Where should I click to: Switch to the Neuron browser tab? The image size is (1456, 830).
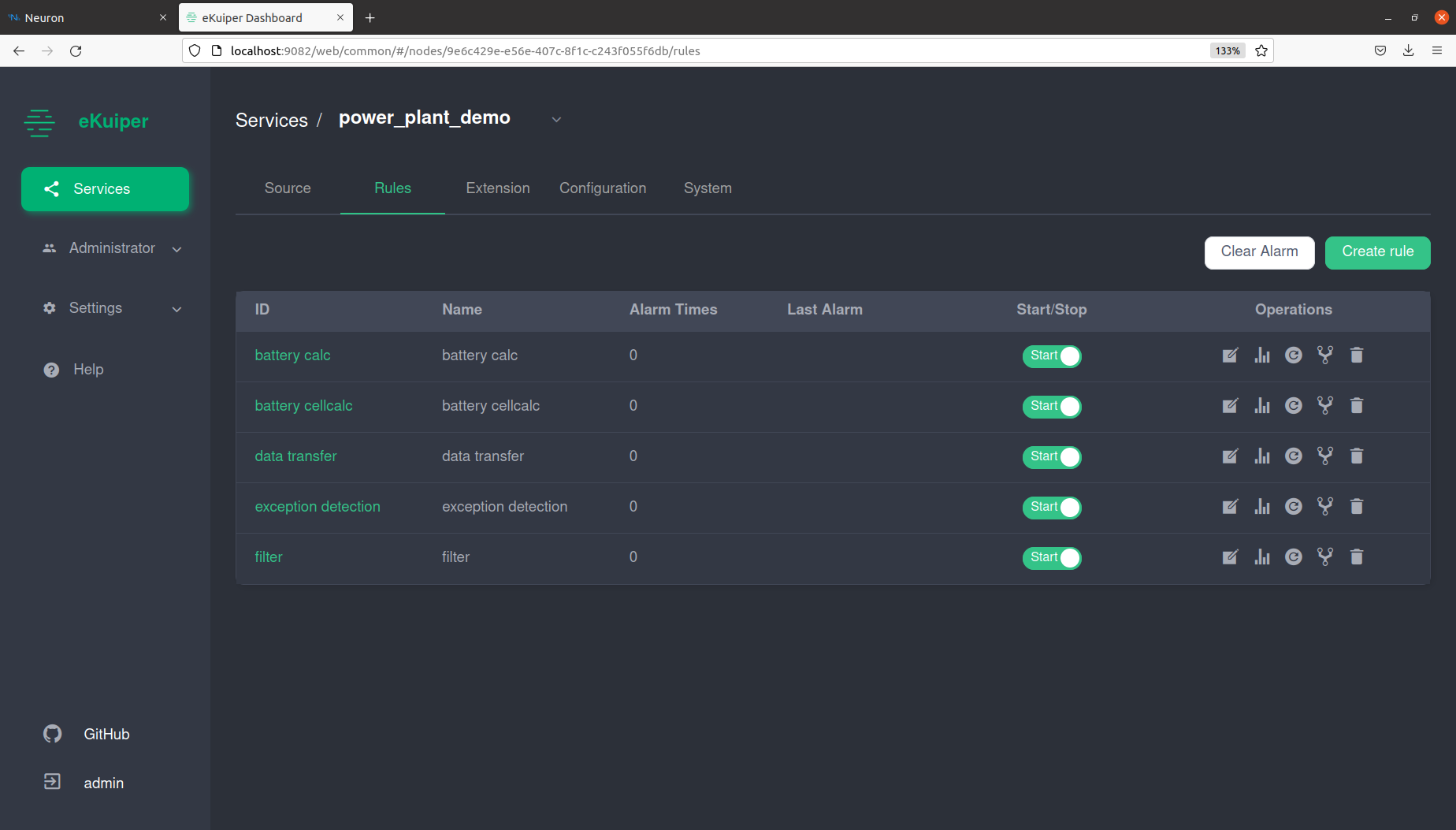coord(87,17)
